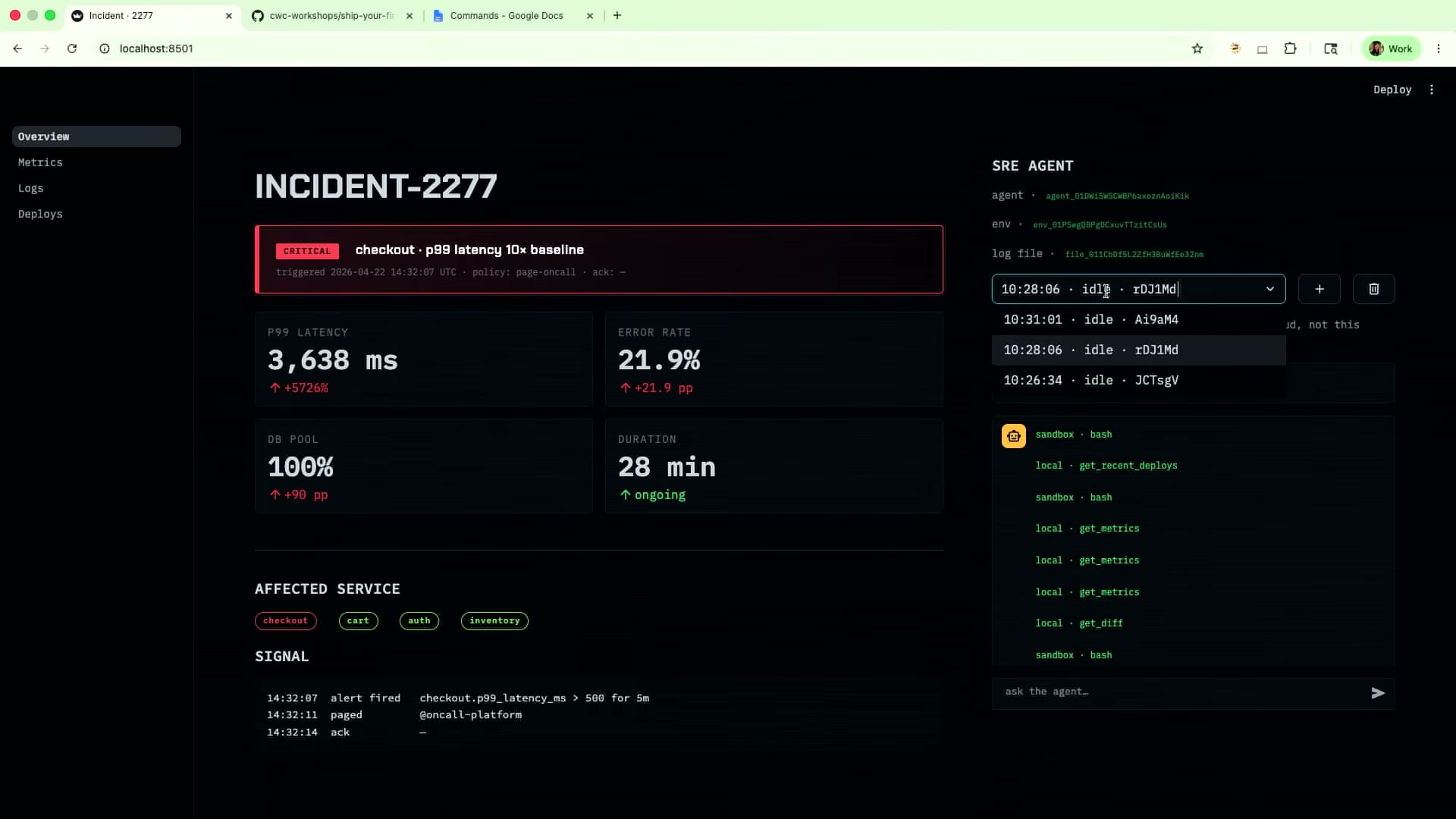Bookmark this page with star icon

click(x=1197, y=49)
